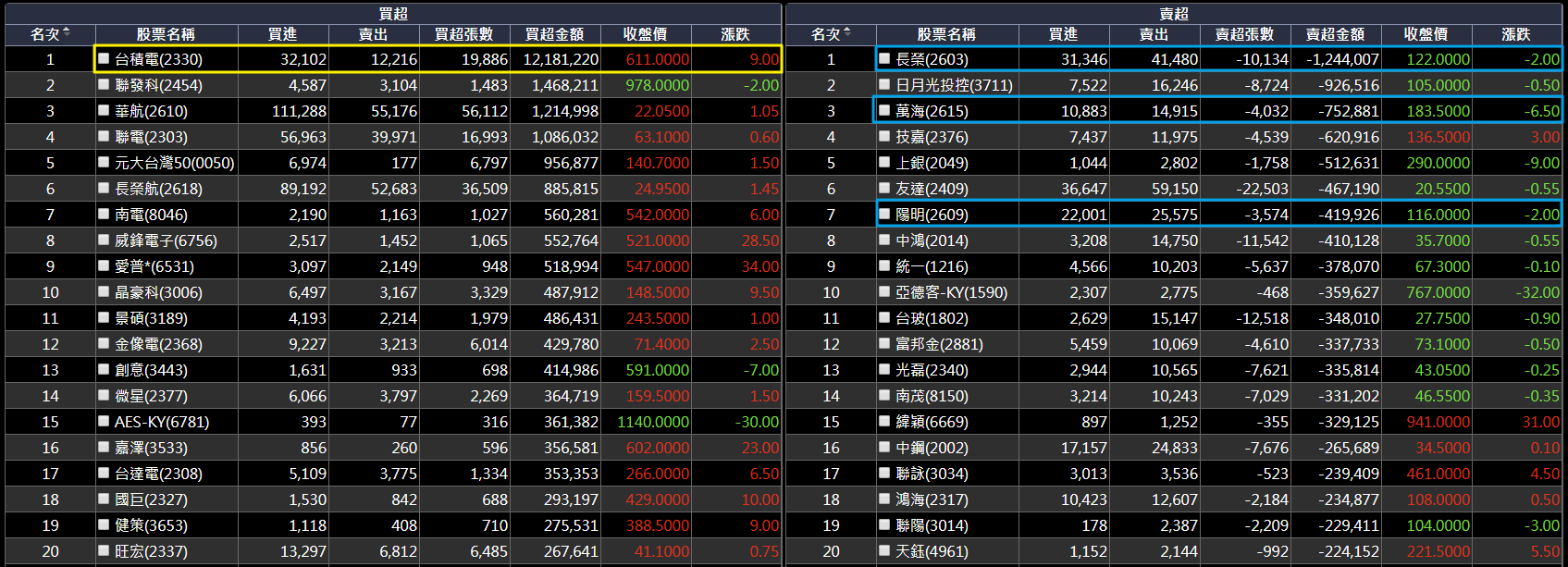Click the 買超金額 column header
Screen dimensions: 1568x567
tap(554, 34)
